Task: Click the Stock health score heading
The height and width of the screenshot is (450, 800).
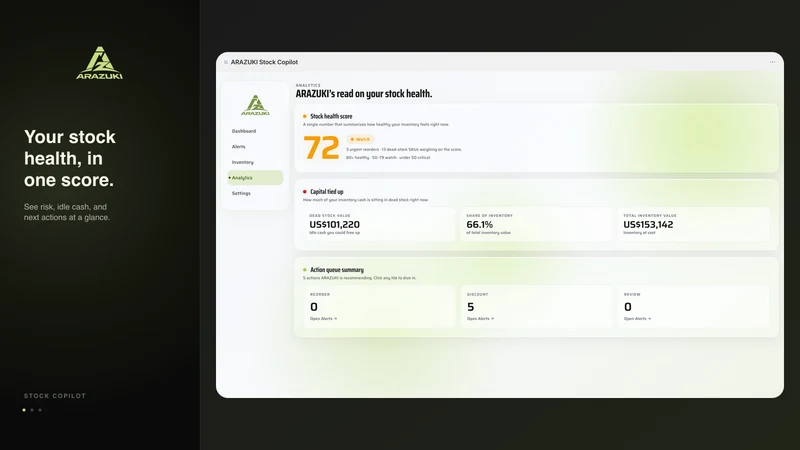Action: [x=331, y=116]
